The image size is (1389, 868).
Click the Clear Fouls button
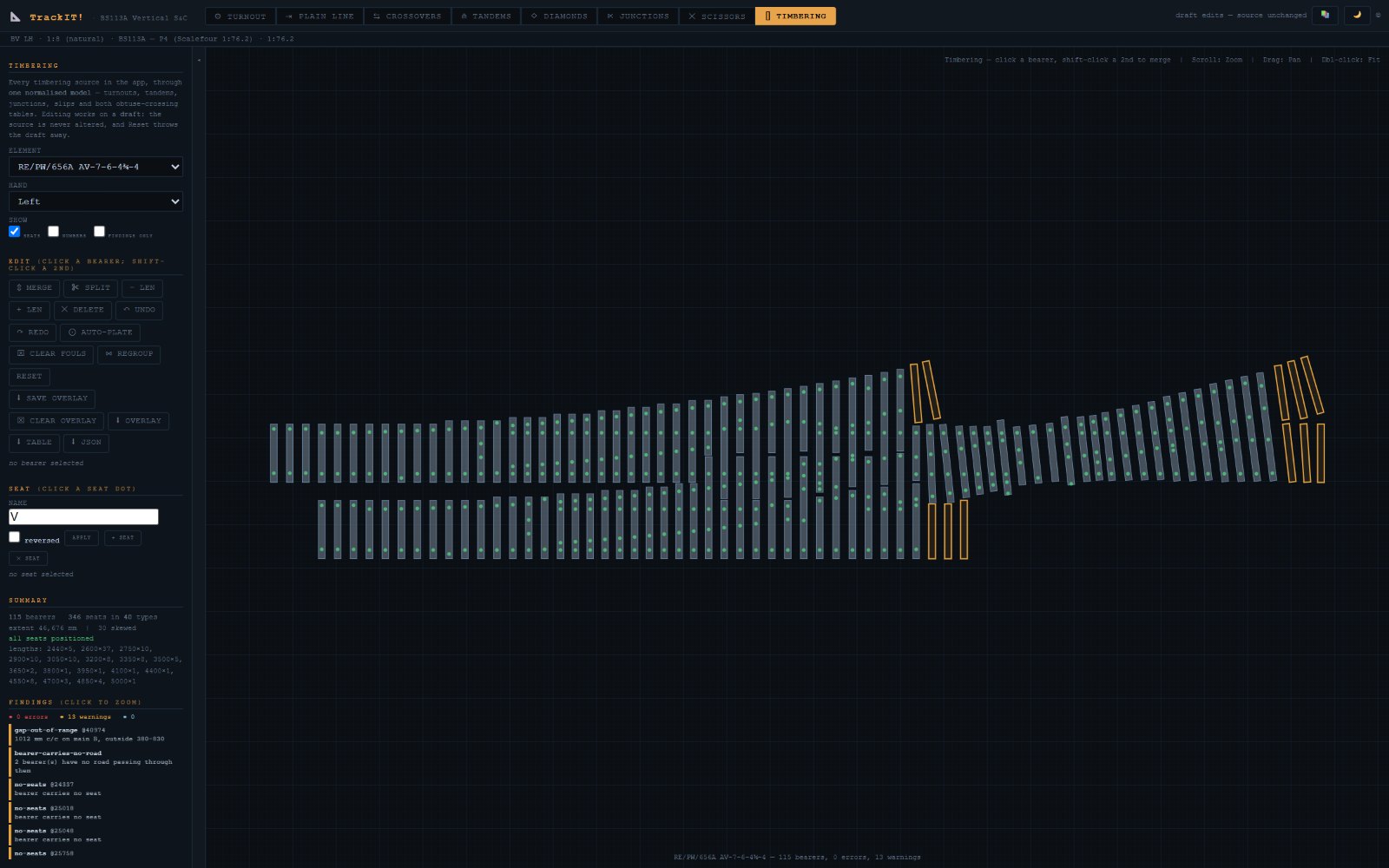[x=51, y=354]
